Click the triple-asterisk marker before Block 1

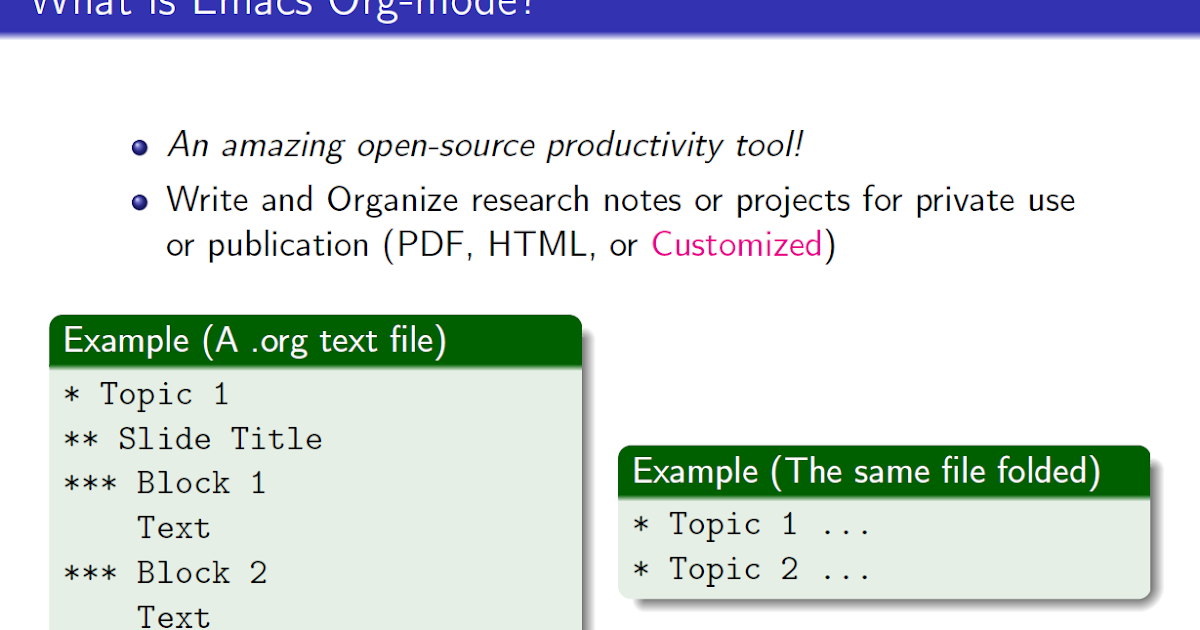tap(91, 484)
